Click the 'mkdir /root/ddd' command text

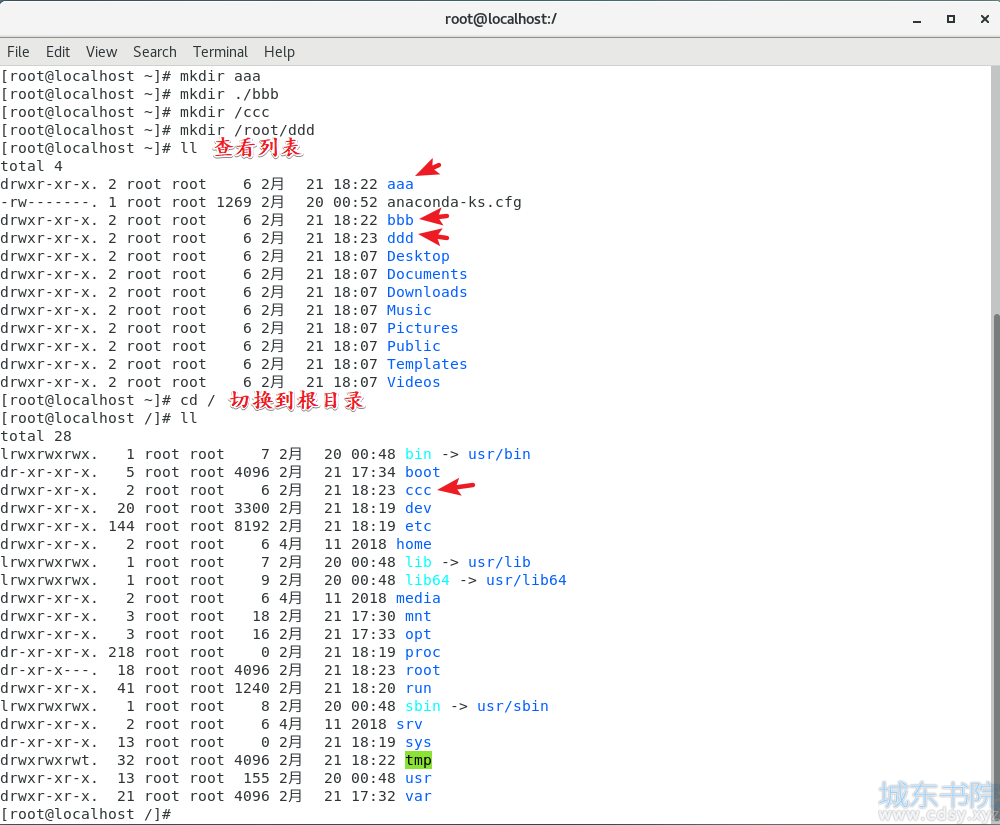(247, 130)
